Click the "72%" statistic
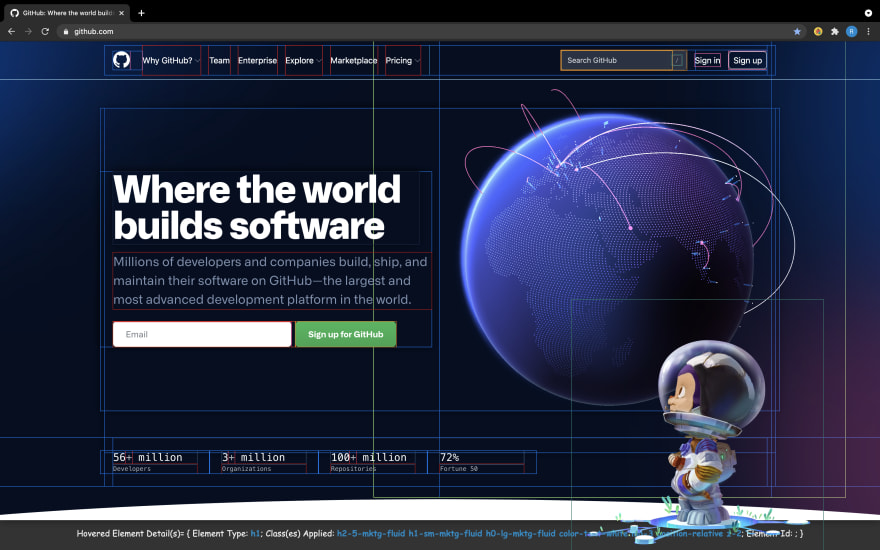 click(450, 457)
